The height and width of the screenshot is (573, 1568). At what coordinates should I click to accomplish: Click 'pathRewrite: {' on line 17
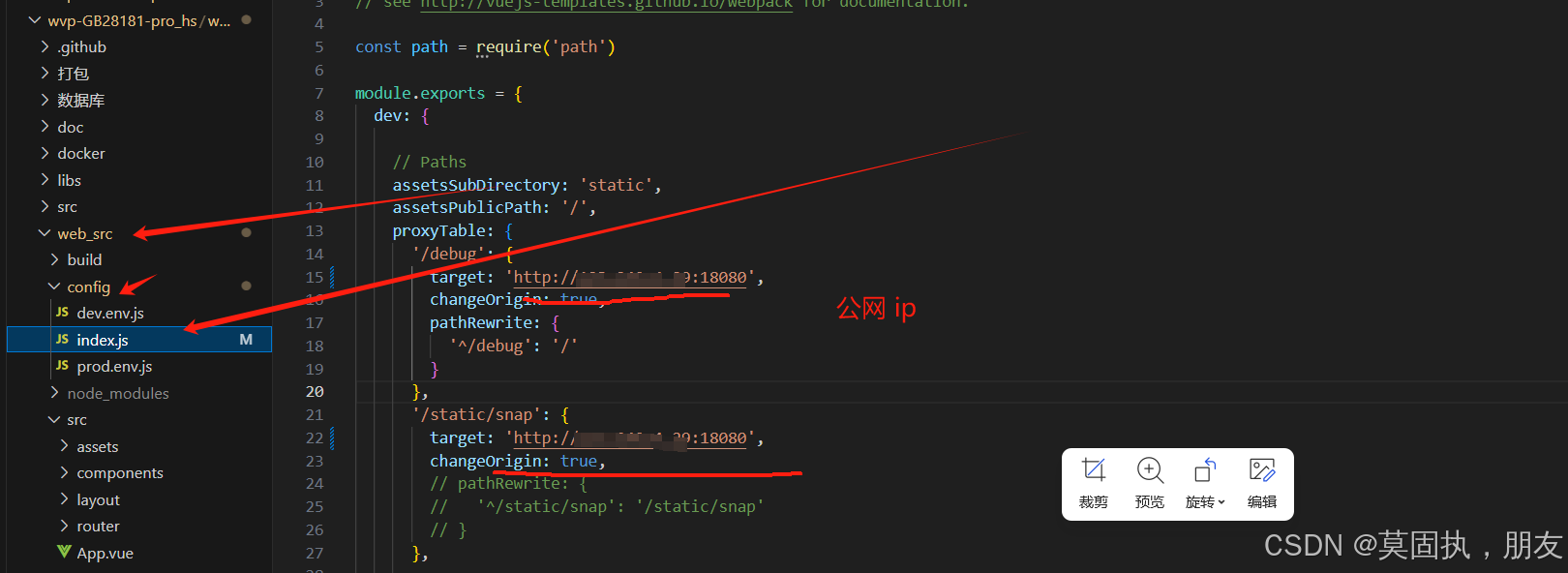(x=495, y=322)
